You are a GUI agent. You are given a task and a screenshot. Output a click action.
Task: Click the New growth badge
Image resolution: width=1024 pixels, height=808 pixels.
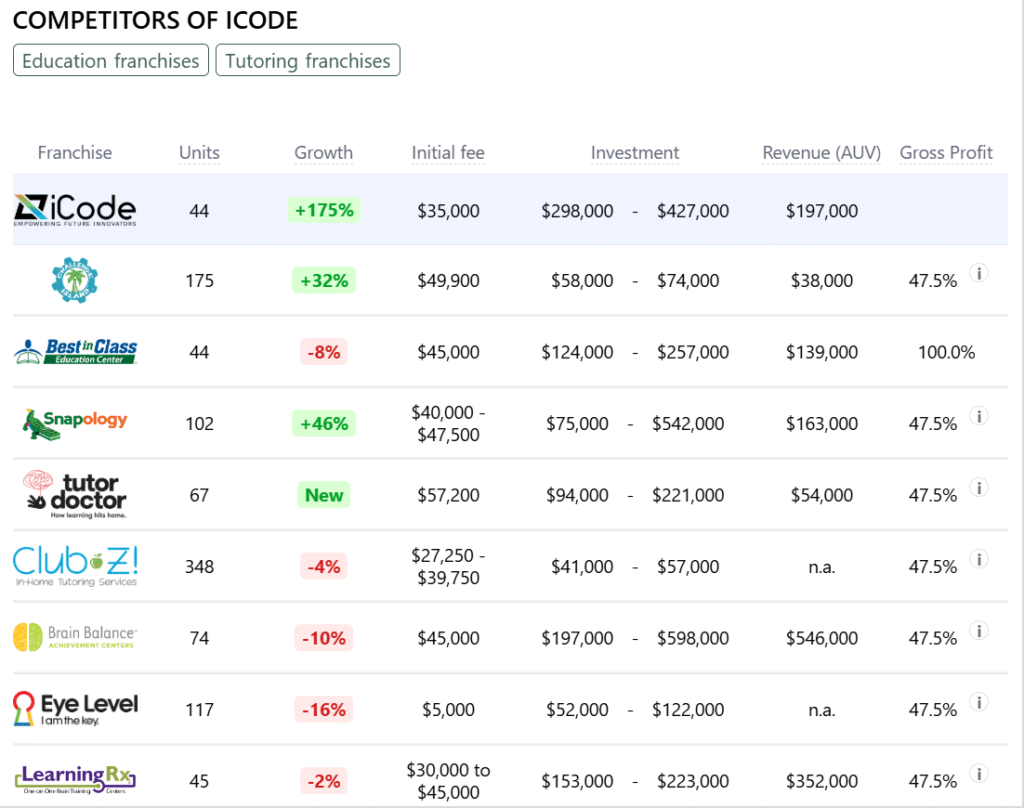click(324, 495)
